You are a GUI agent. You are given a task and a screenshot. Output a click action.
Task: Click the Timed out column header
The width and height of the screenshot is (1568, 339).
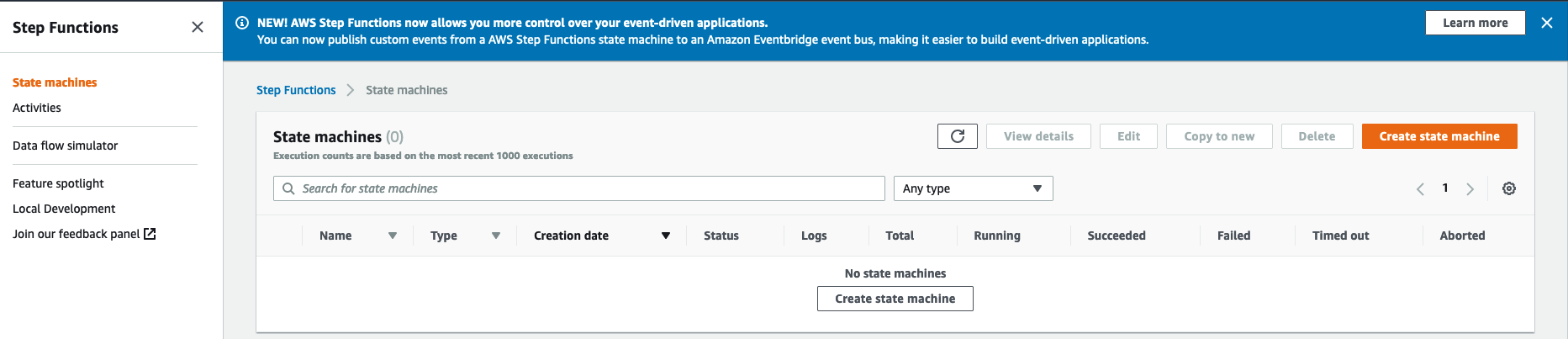(1341, 236)
